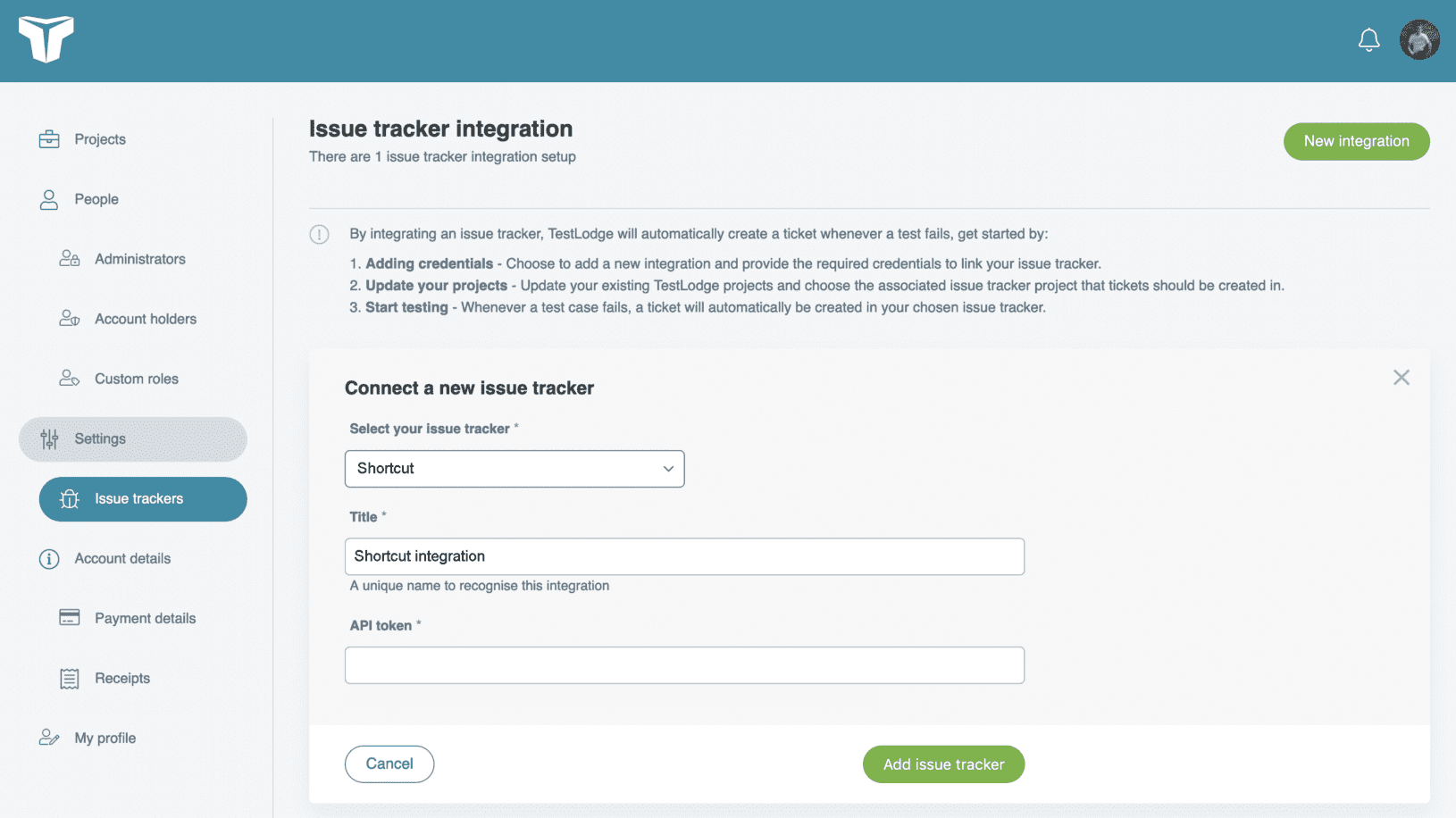Click the notification bell icon

point(1368,39)
